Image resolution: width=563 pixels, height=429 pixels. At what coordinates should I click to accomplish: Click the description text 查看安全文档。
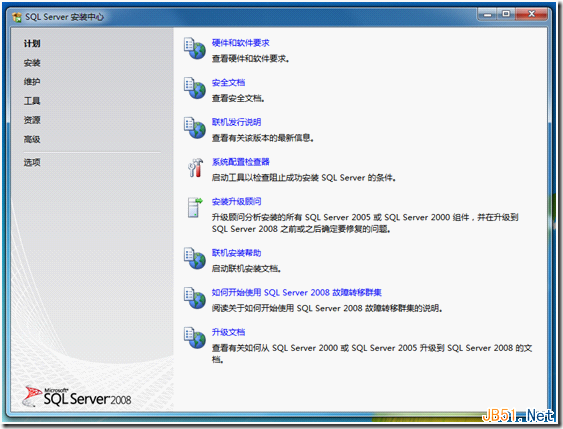pyautogui.click(x=238, y=98)
